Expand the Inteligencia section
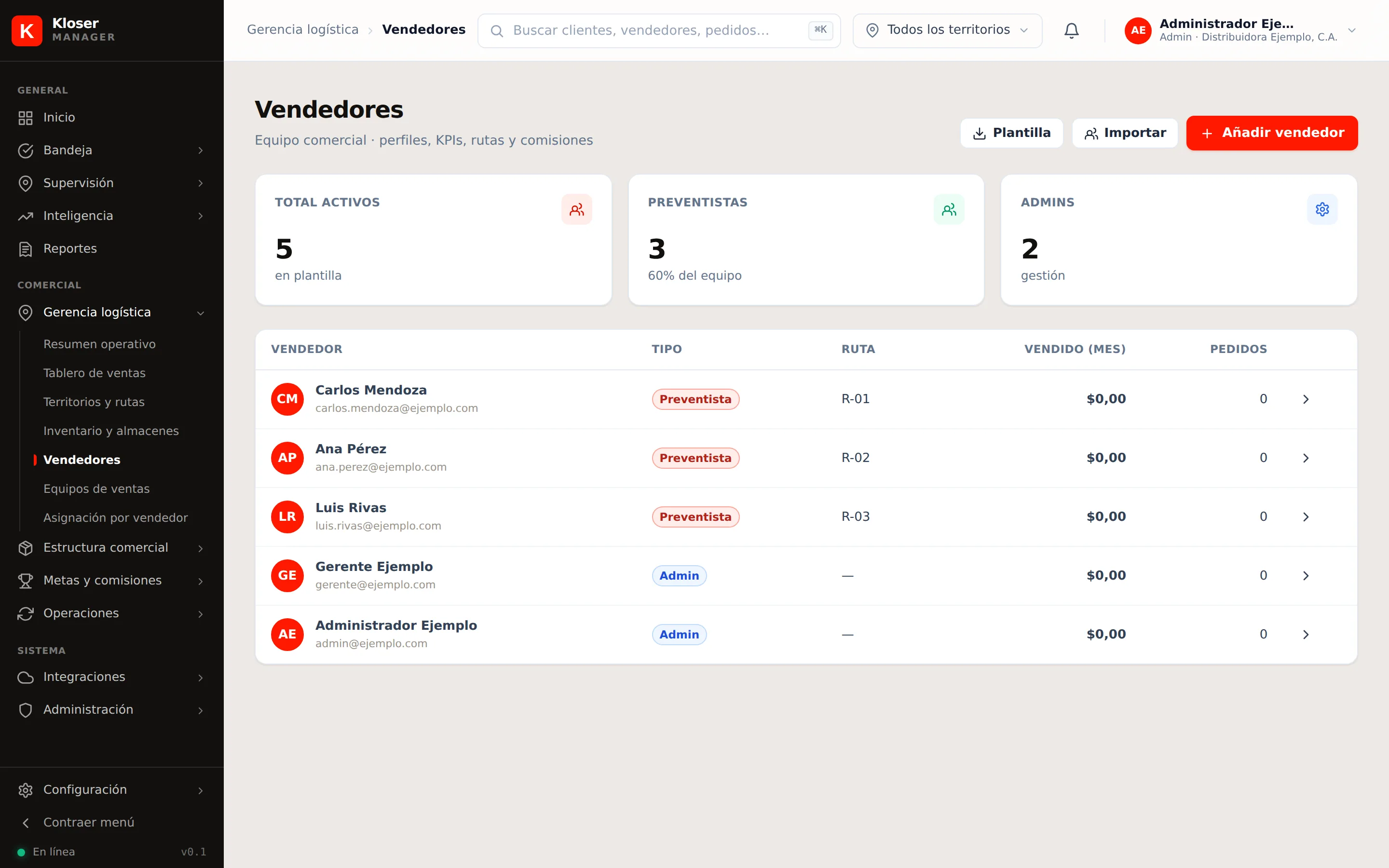The width and height of the screenshot is (1389, 868). [112, 216]
